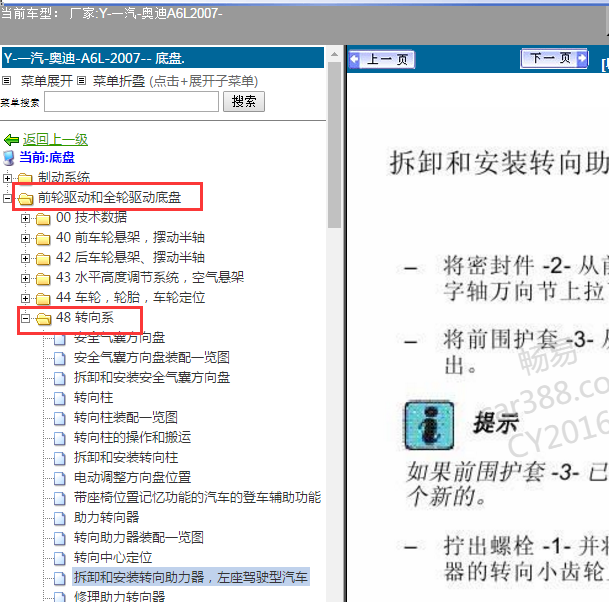The width and height of the screenshot is (609, 602).
Task: Expand the 制动系统 tree node
Action: (7, 178)
